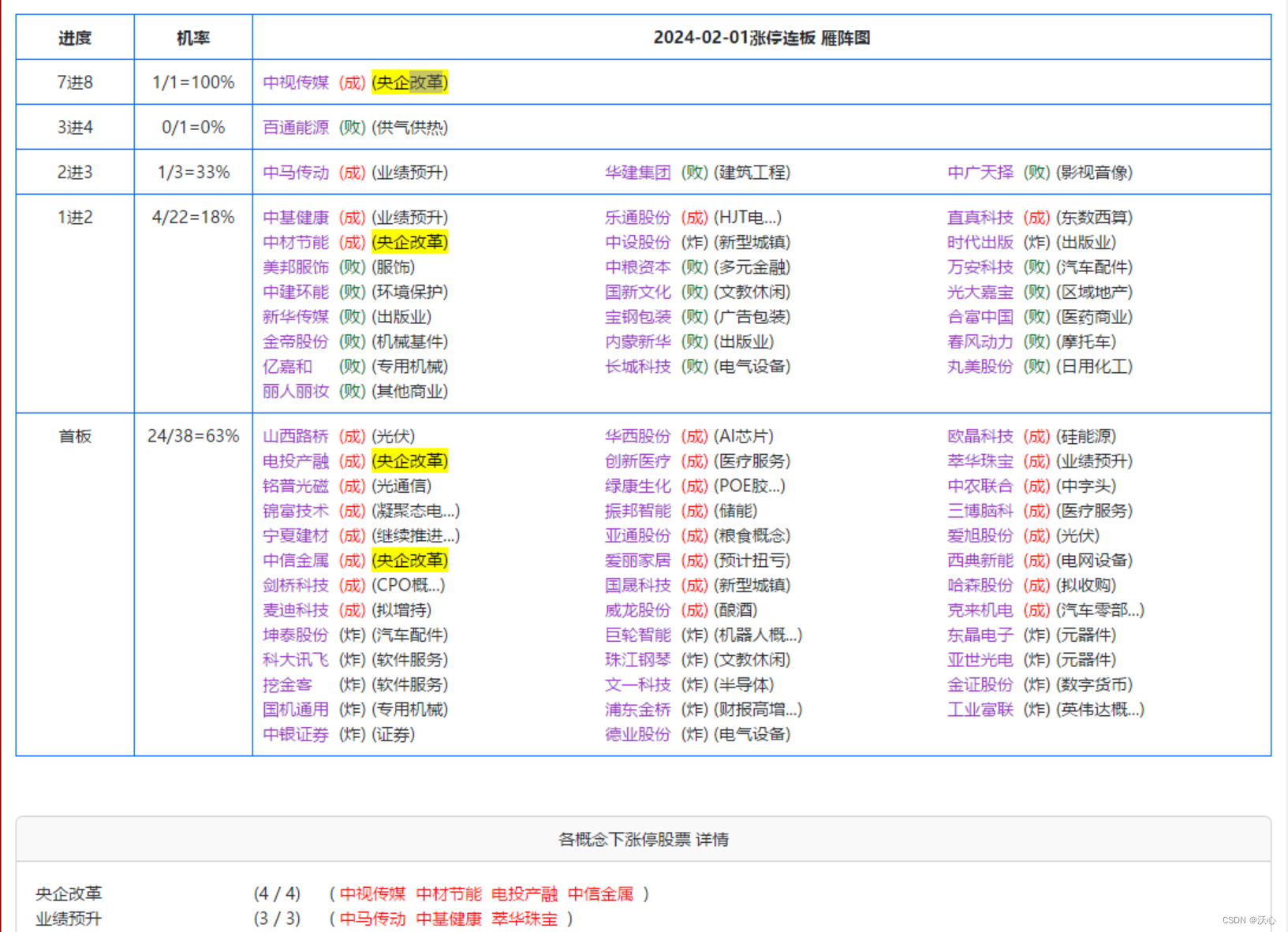Click the 时代出版 stock link
The height and width of the screenshot is (932, 1288).
point(980,242)
